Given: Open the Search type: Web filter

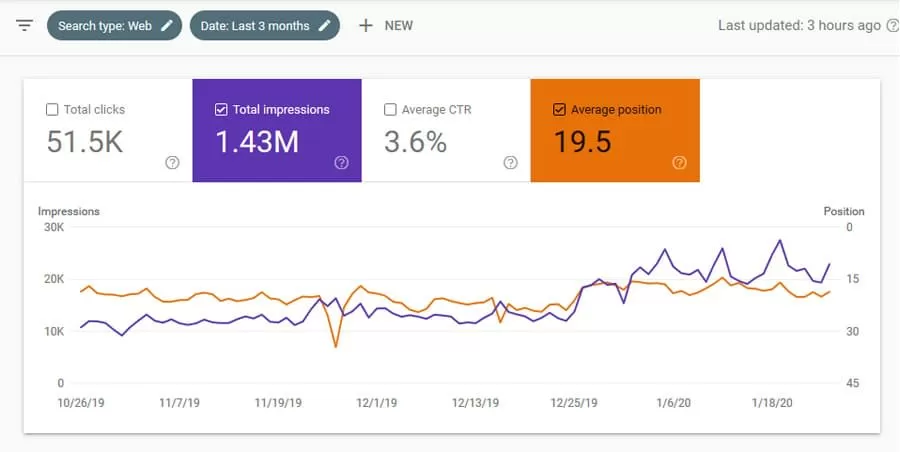Looking at the screenshot, I should tap(105, 26).
